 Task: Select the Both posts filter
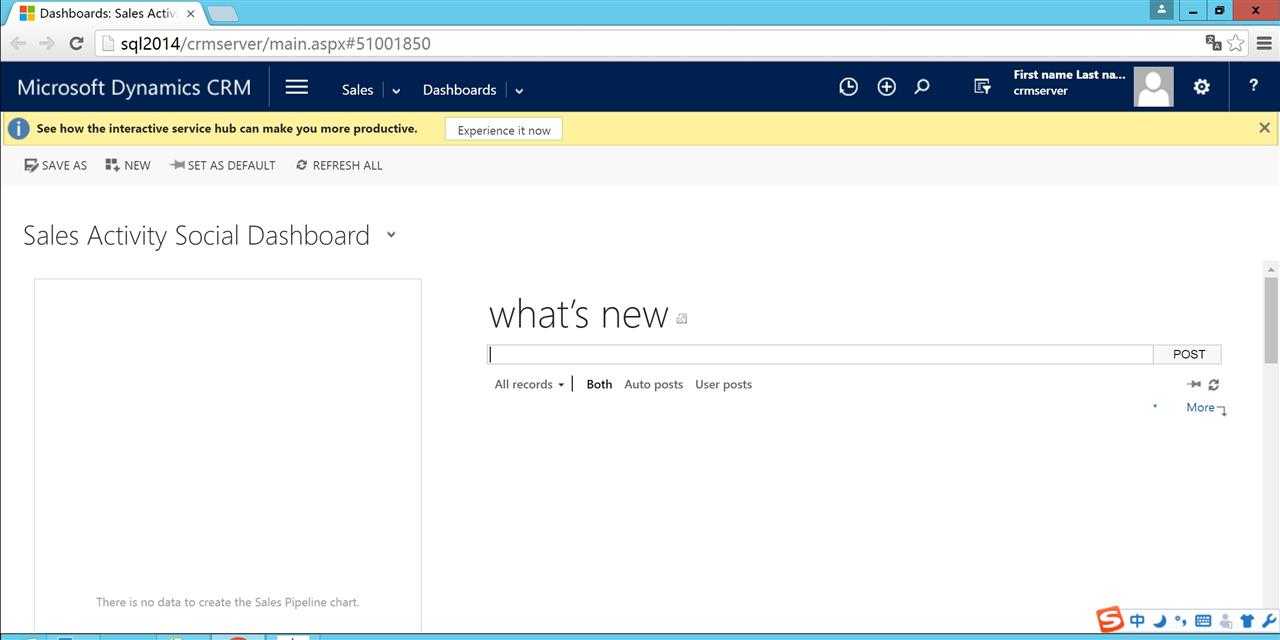(599, 384)
